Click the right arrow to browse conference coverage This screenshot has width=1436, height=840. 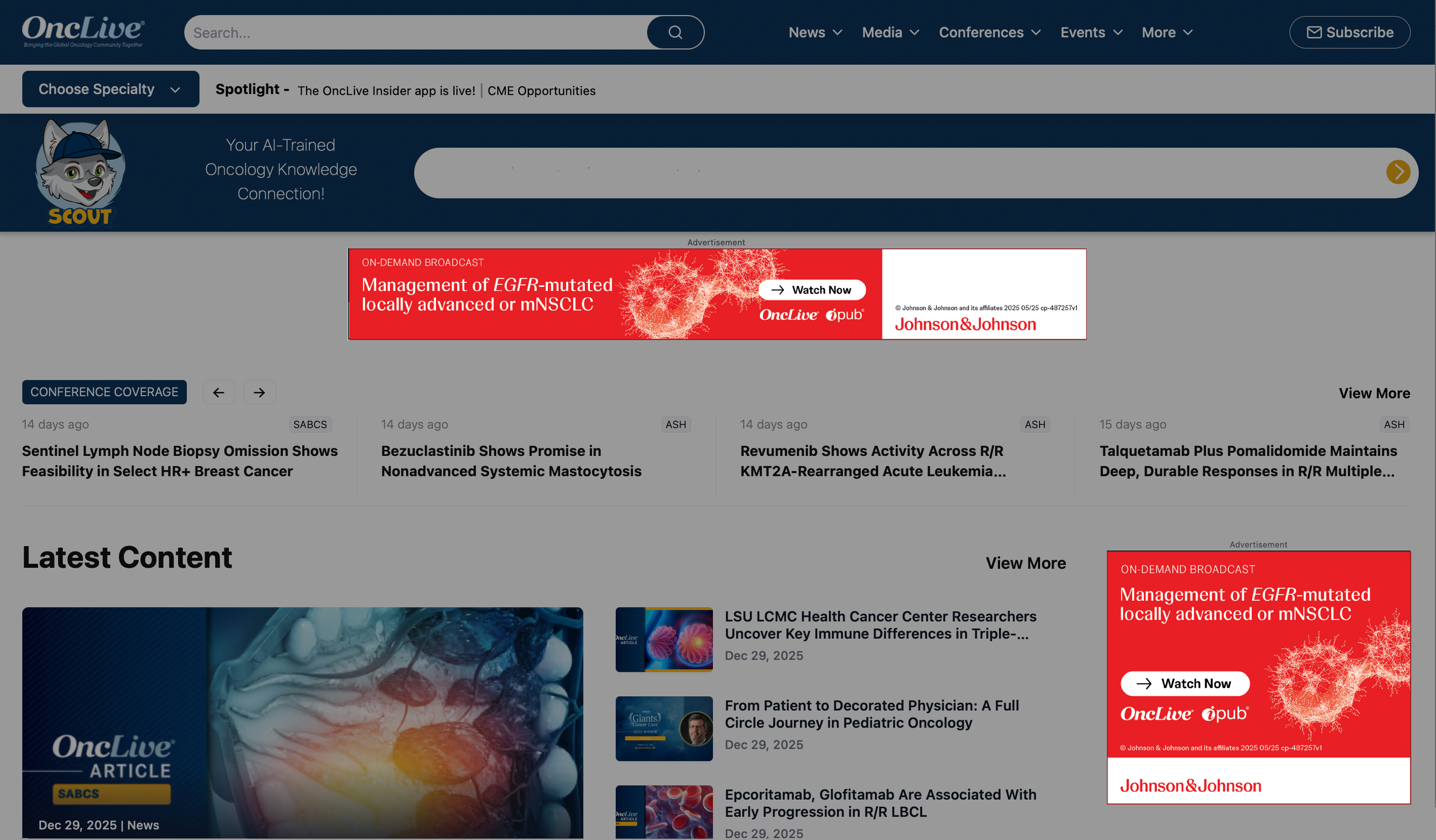click(x=259, y=392)
